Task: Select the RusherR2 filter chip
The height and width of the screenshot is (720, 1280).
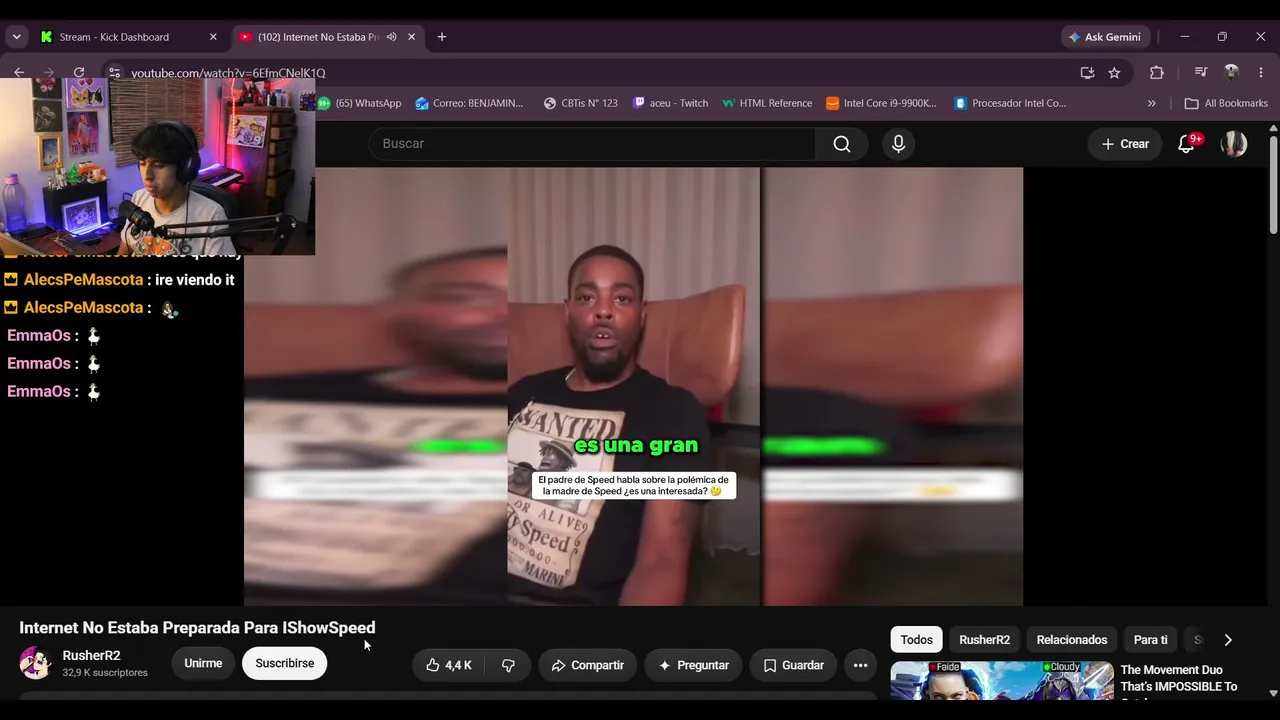Action: click(x=985, y=640)
